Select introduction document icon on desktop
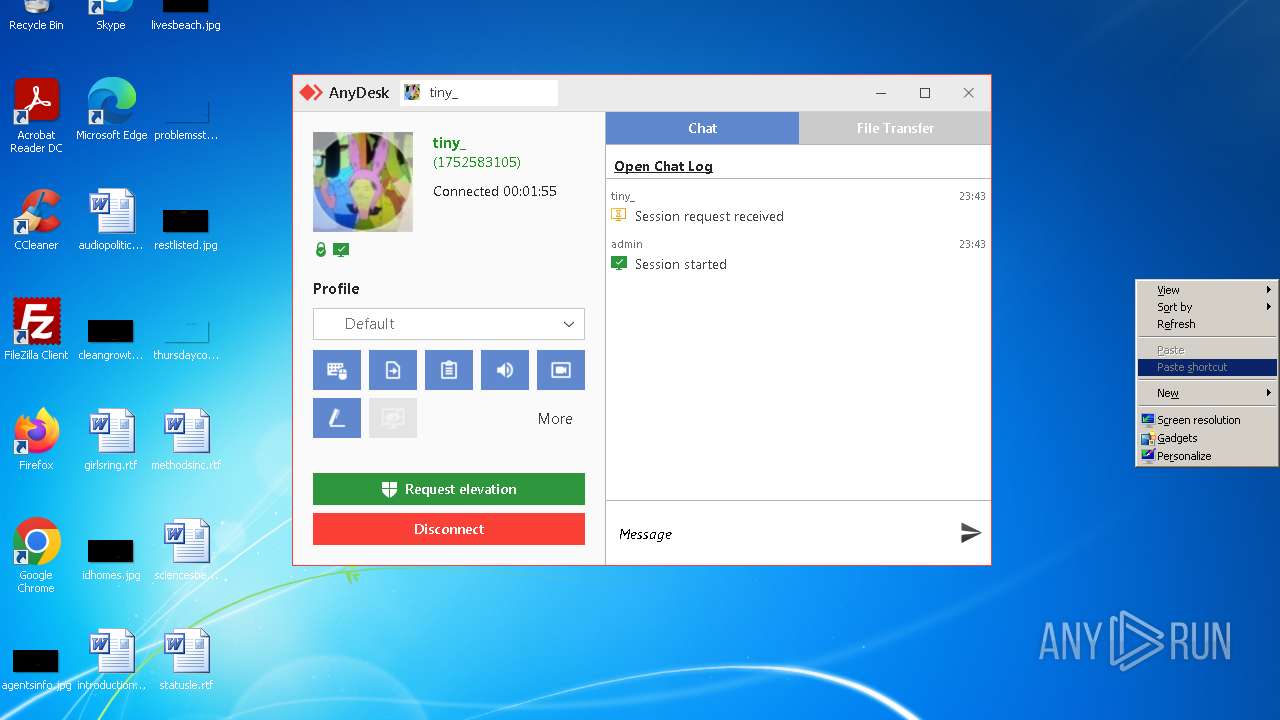 coord(111,660)
